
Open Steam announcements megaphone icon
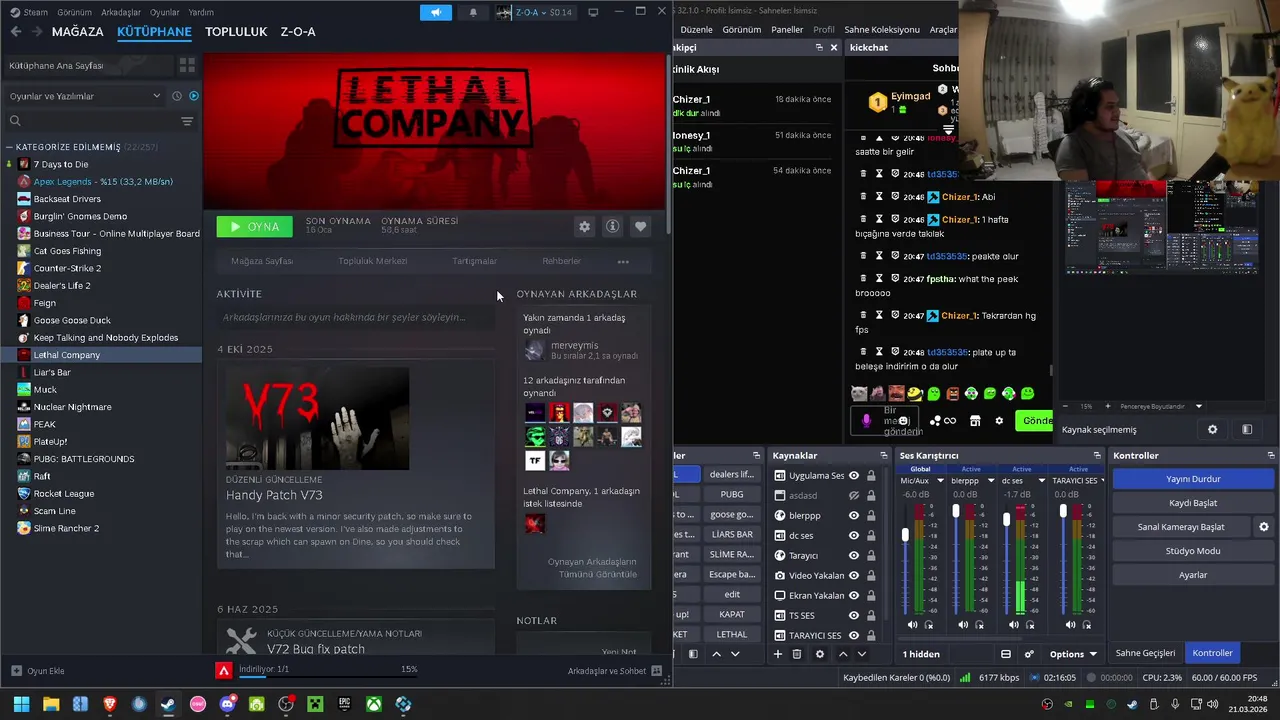point(435,12)
